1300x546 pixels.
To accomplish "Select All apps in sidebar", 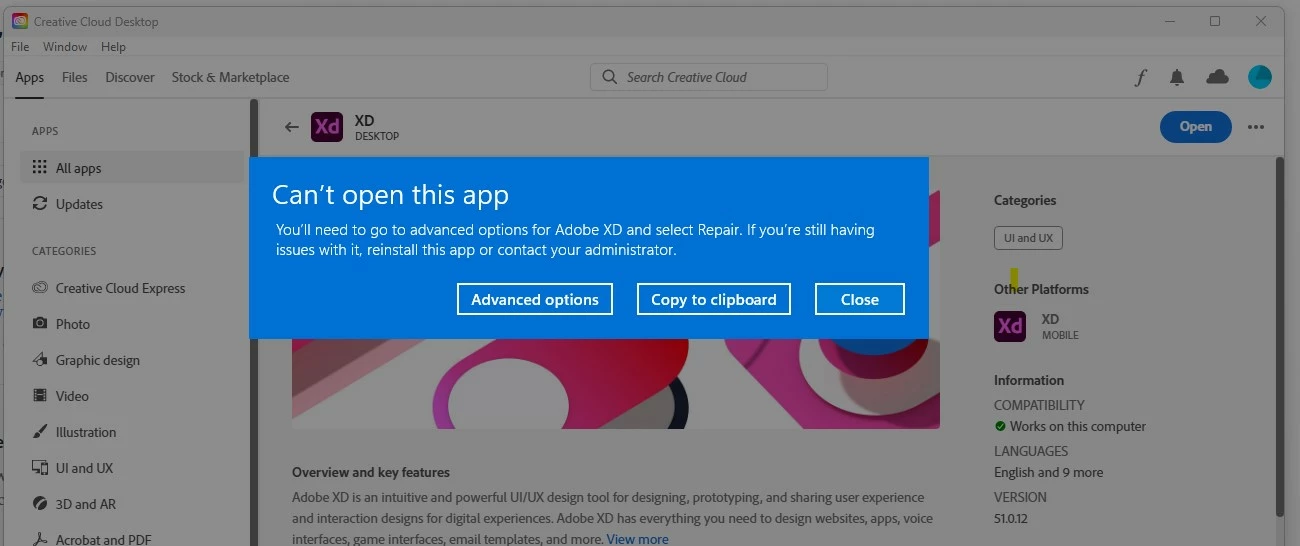I will pos(132,168).
